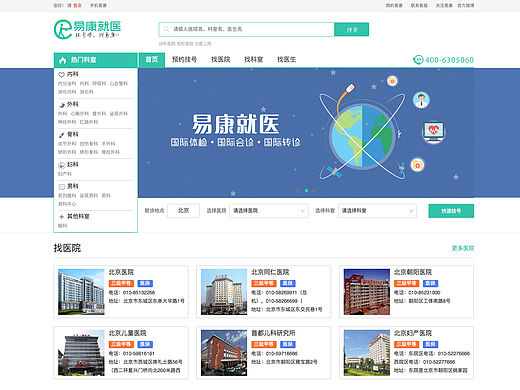Select 泌尿外科 under 外科
520x390 pixels.
click(x=119, y=114)
